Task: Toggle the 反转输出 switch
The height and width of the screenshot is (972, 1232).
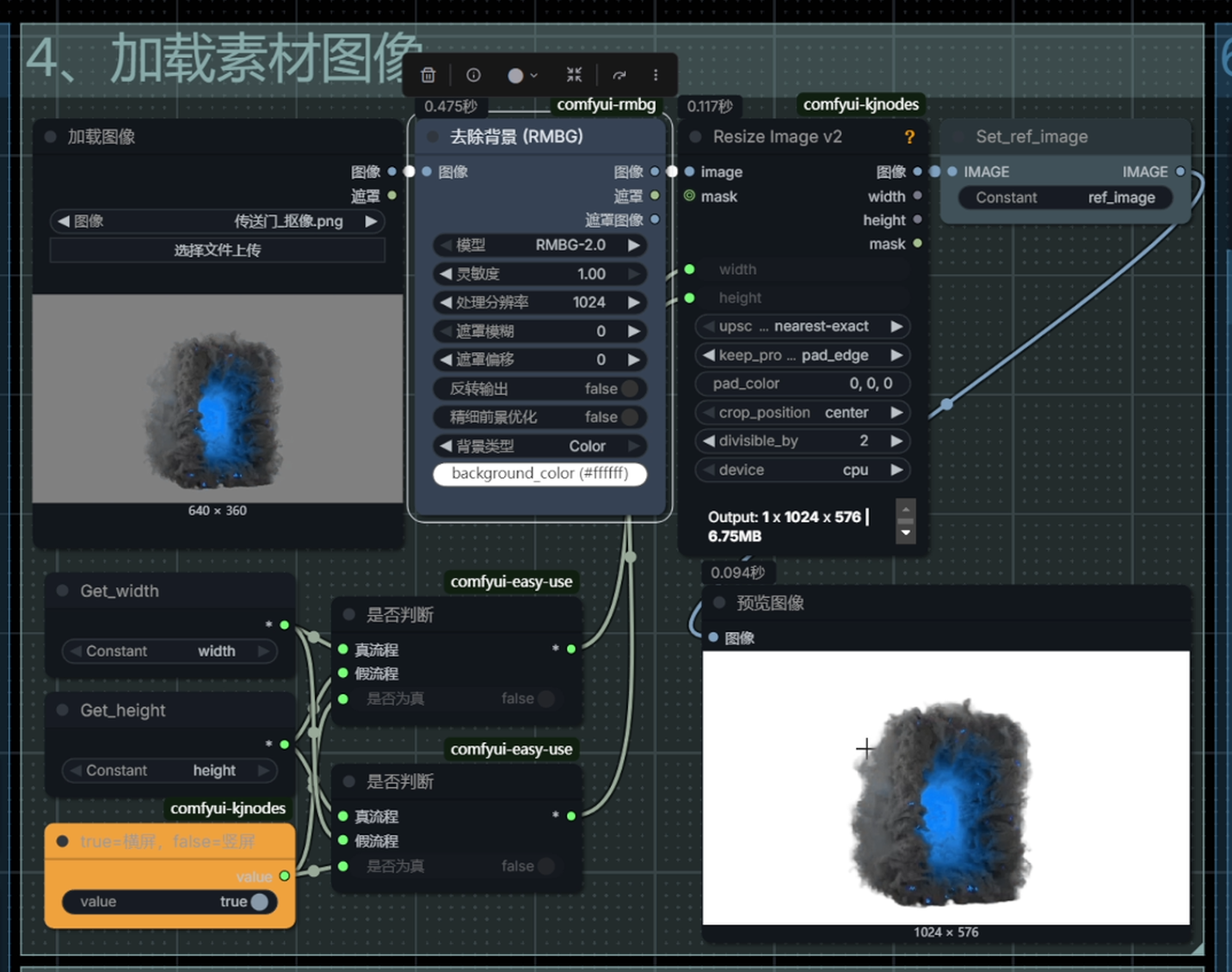Action: (630, 389)
